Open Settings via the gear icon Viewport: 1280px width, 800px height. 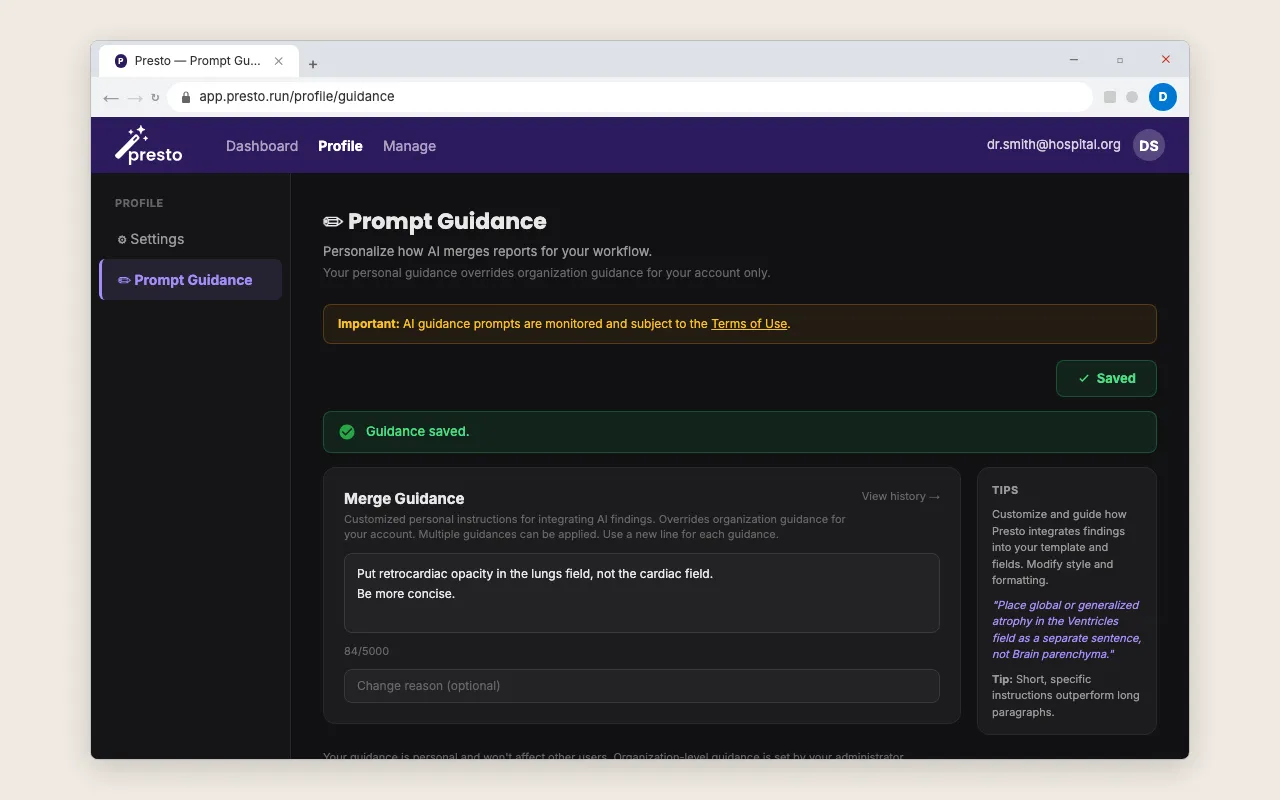122,239
